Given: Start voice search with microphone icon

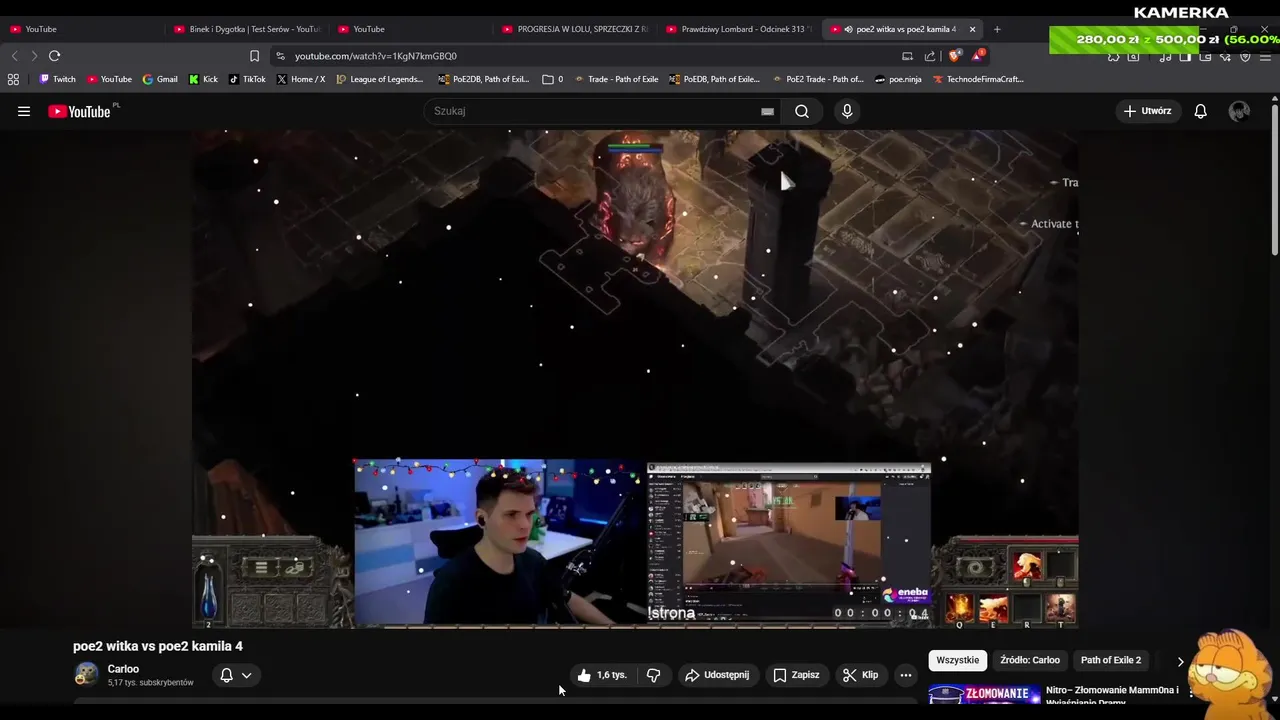Looking at the screenshot, I should 847,111.
